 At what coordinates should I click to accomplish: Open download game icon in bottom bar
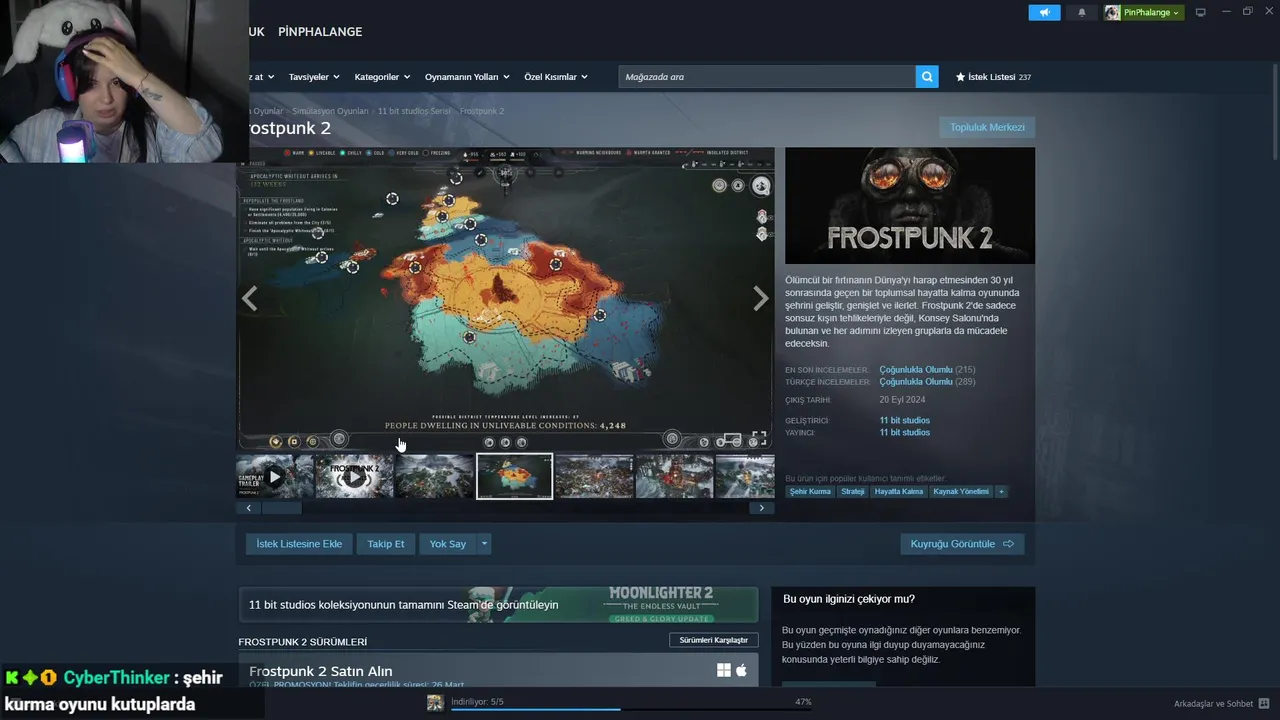pos(435,703)
